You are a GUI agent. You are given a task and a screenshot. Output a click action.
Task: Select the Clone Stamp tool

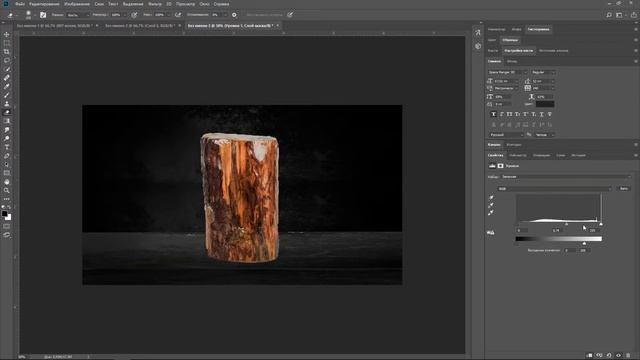tap(7, 104)
